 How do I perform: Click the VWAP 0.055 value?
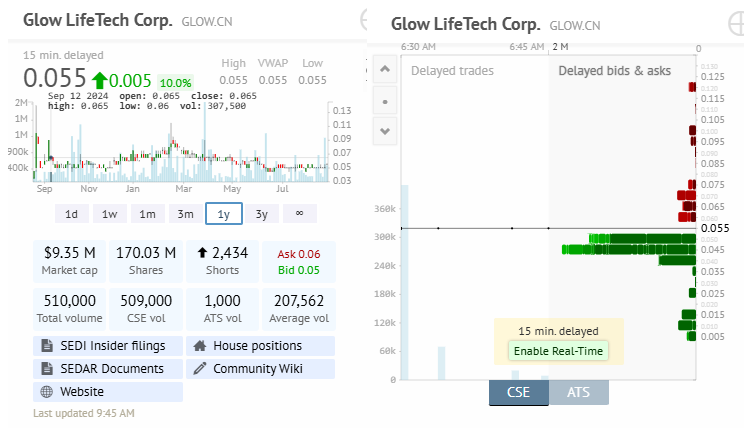pyautogui.click(x=273, y=80)
